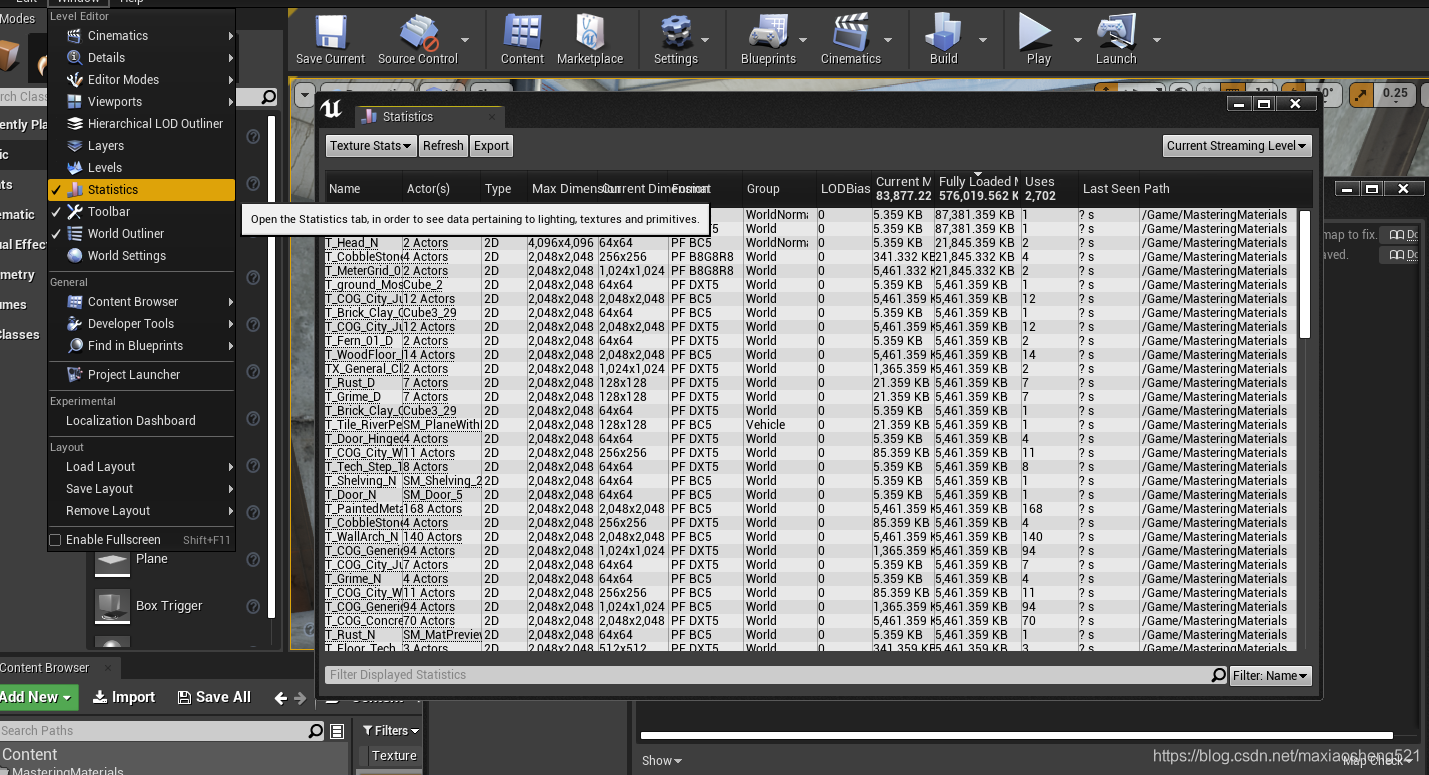Expand the Load Layout submenu
Screen dimensions: 1429x775
point(142,467)
